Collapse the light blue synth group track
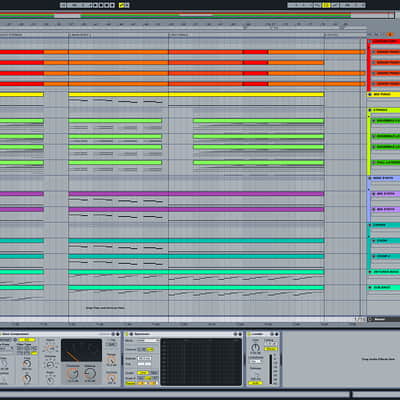The image size is (400, 400). coord(370,178)
